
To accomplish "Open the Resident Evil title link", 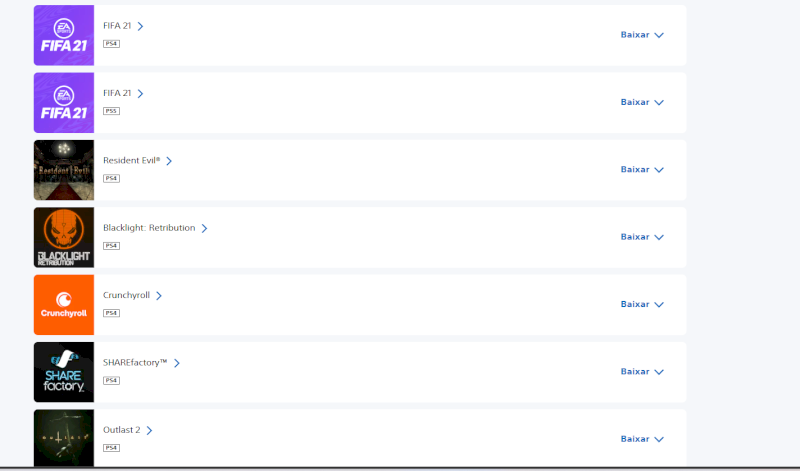I will pos(132,160).
